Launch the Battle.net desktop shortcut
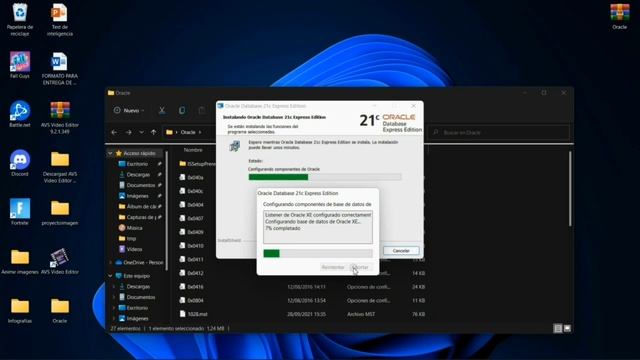Viewport: 640px width, 360px height. [x=20, y=114]
